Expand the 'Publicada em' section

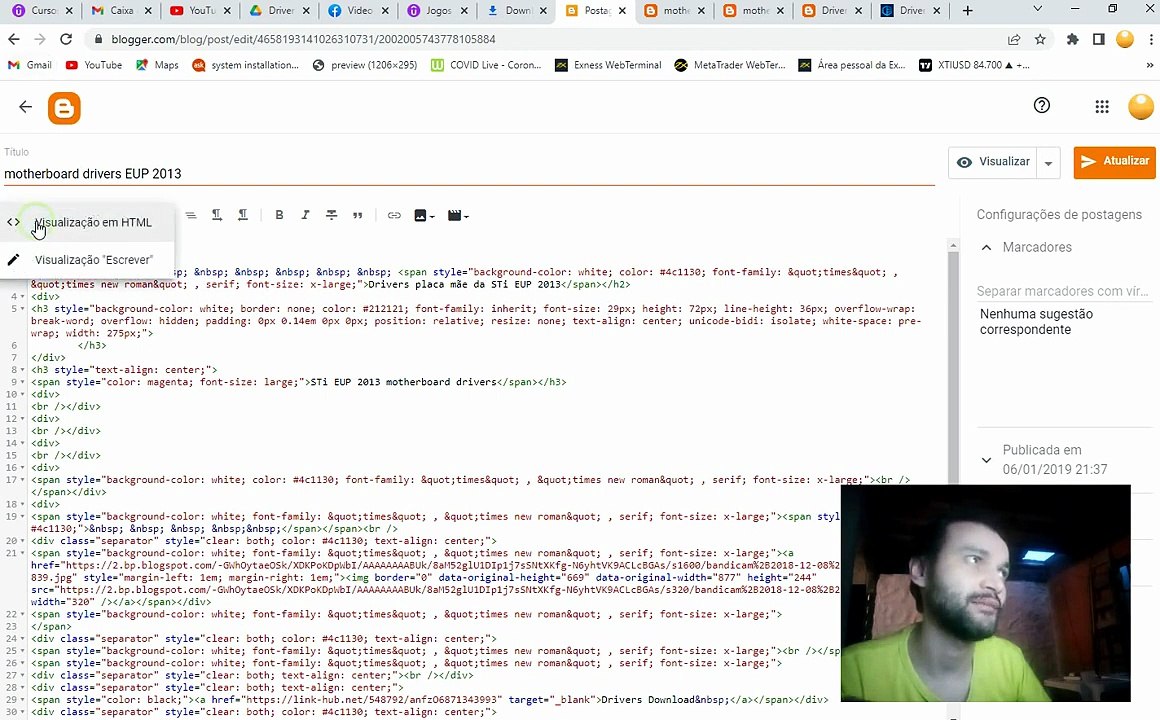tap(986, 460)
